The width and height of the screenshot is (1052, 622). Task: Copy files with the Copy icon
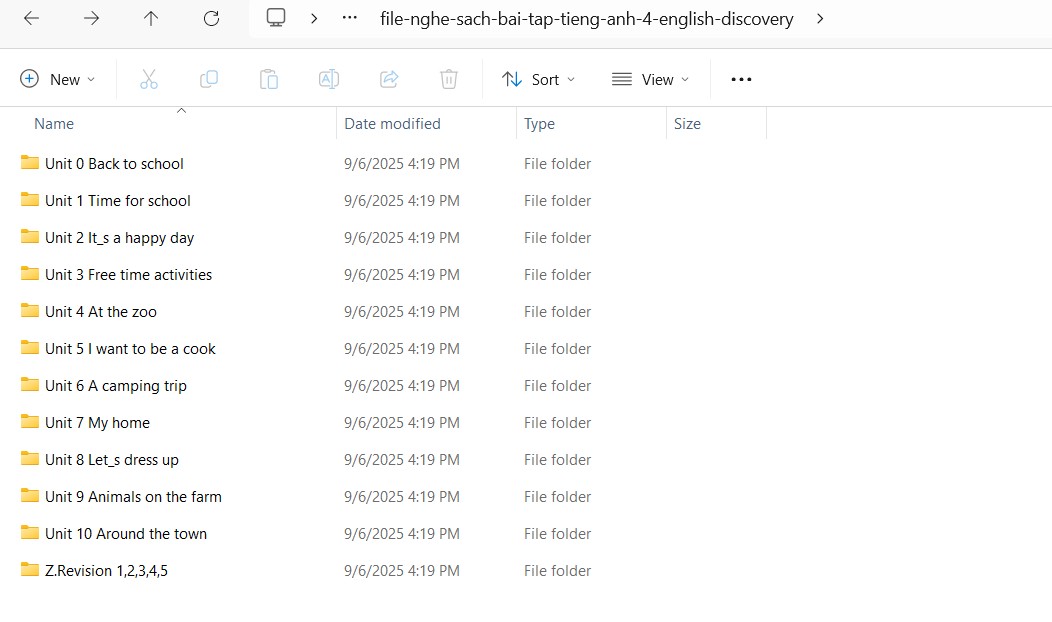[x=209, y=79]
